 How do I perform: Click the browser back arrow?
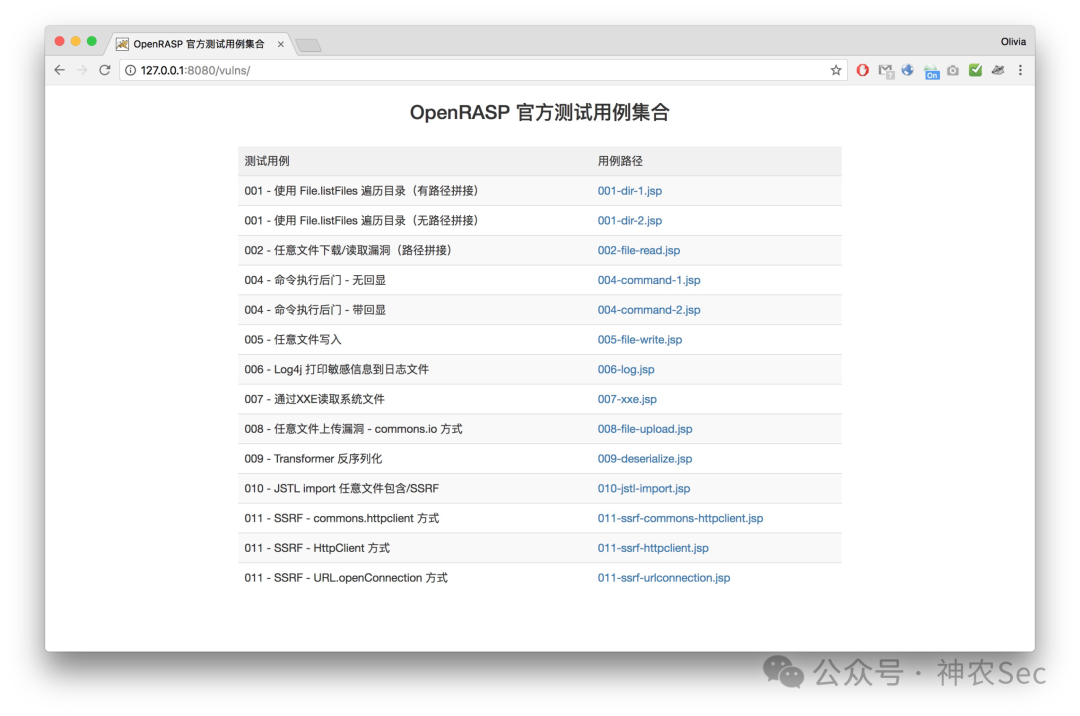click(x=60, y=70)
